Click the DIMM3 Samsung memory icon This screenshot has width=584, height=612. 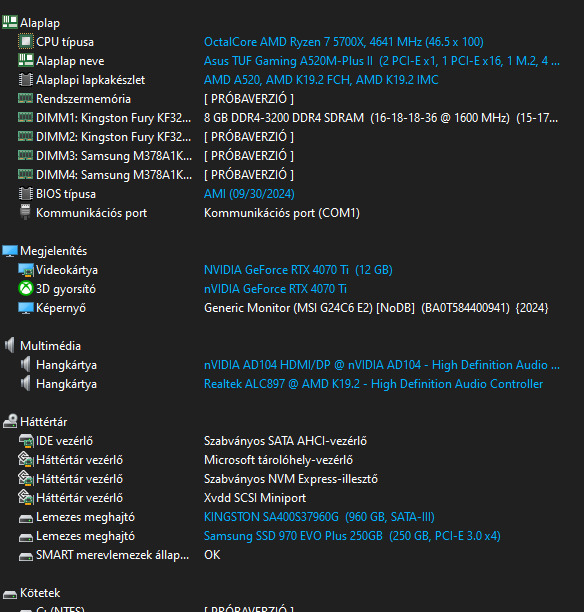point(26,155)
